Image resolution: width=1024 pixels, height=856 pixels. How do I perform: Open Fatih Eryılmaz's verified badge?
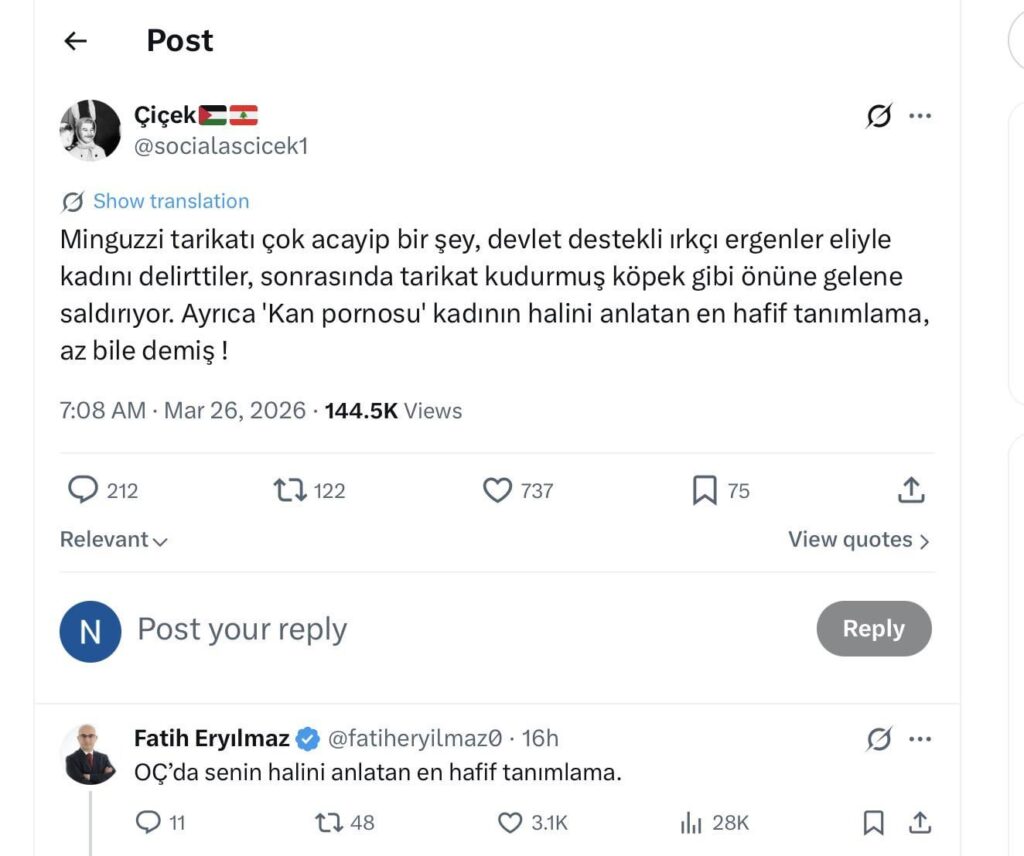point(307,738)
